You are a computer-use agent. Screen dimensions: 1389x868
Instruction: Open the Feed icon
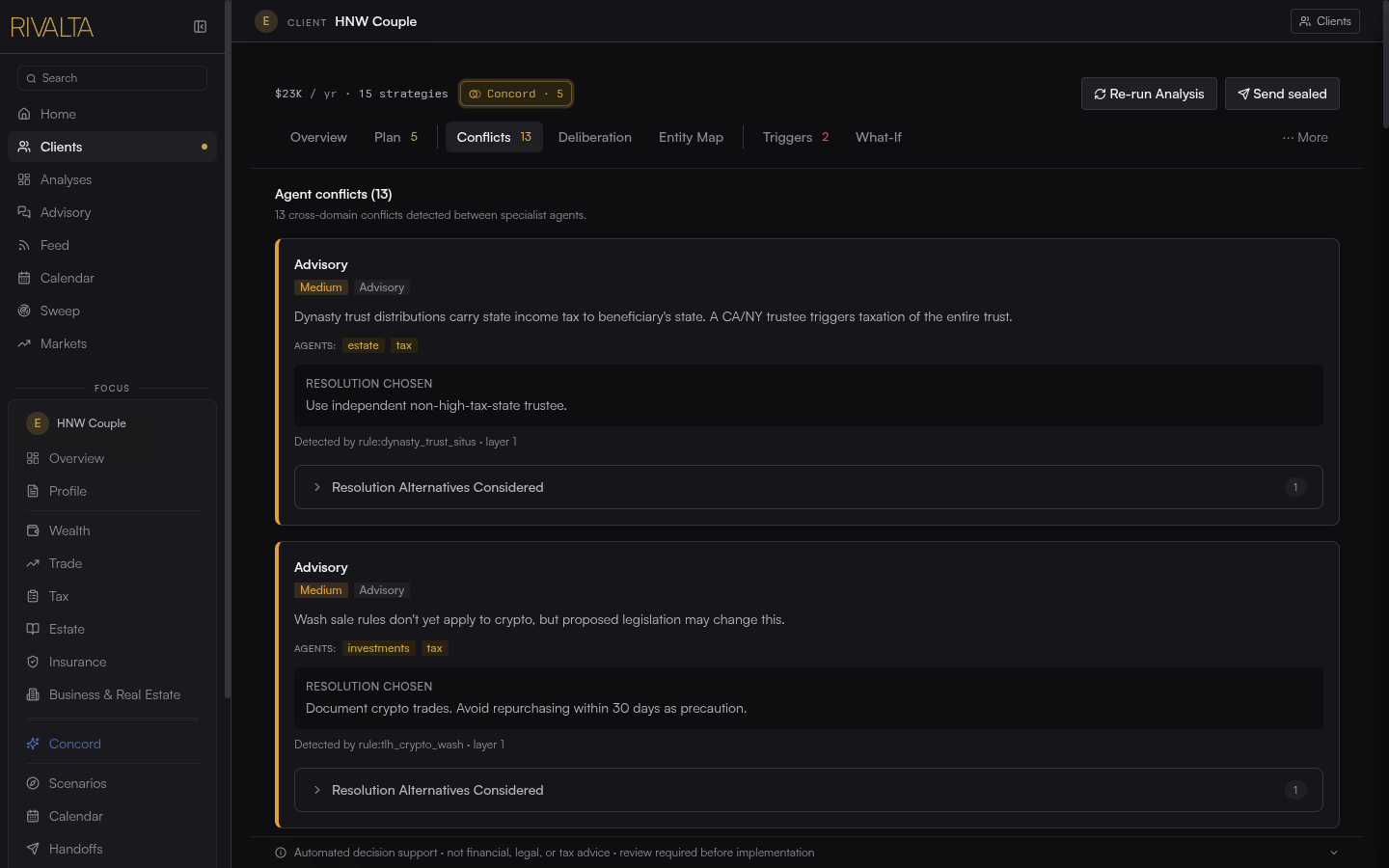tap(24, 245)
